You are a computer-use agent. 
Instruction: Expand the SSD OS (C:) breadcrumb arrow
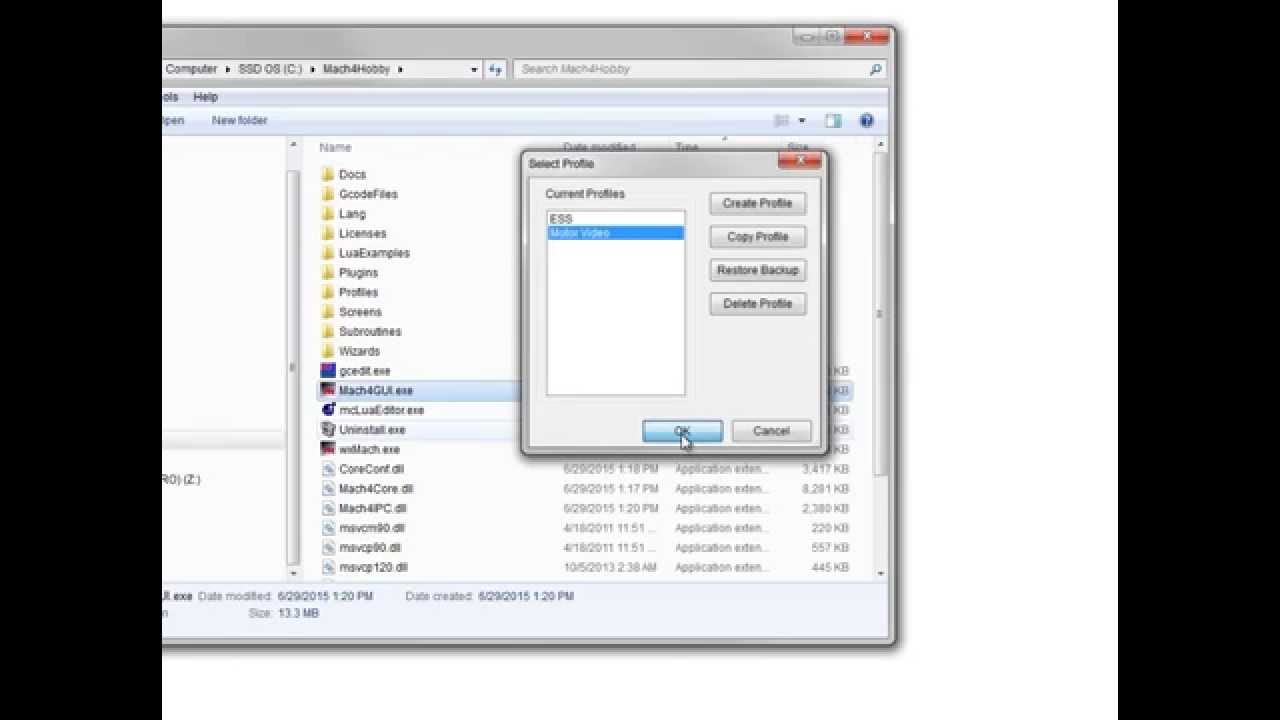pyautogui.click(x=313, y=69)
